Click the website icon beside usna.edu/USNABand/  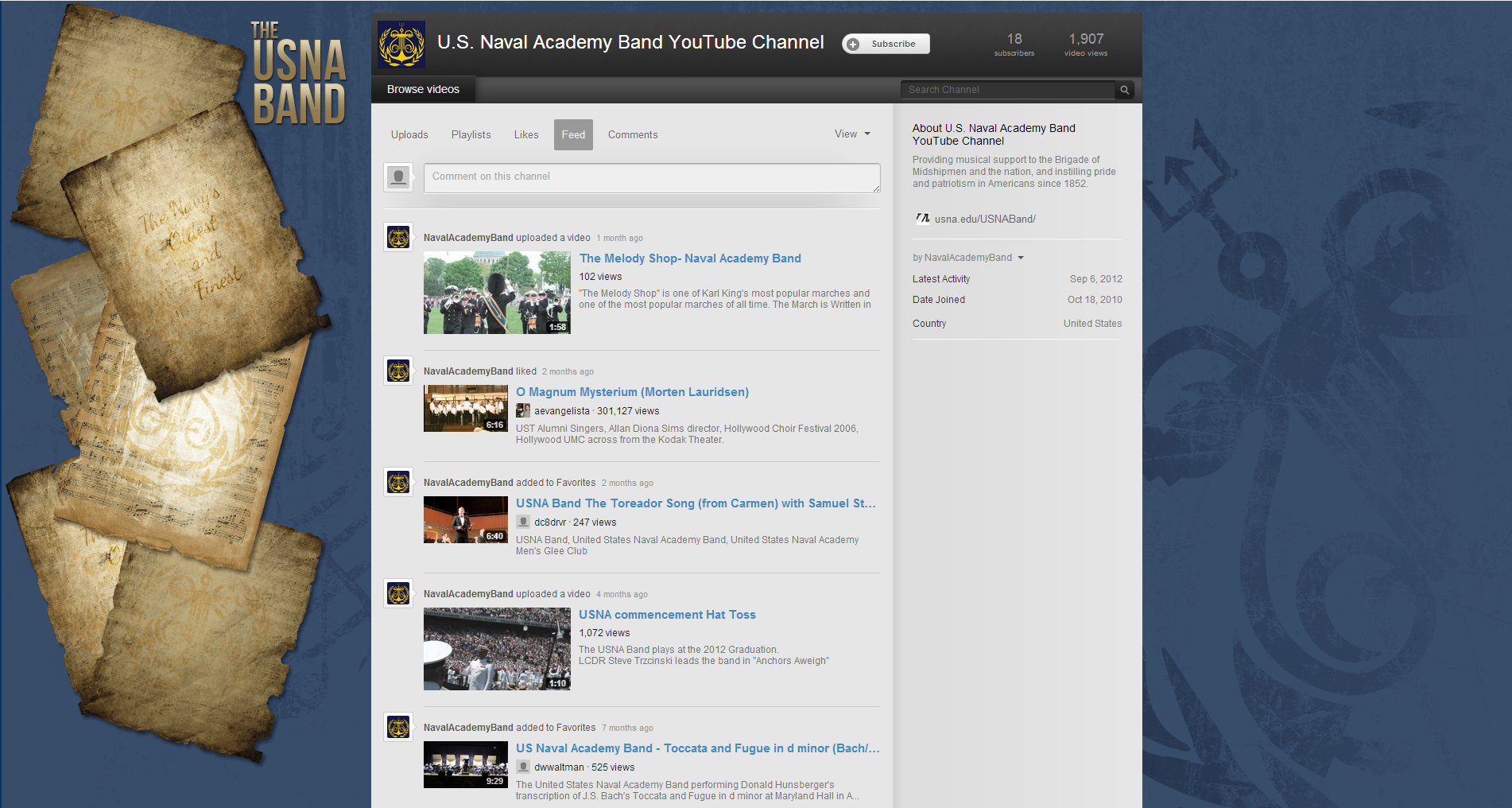(x=922, y=219)
